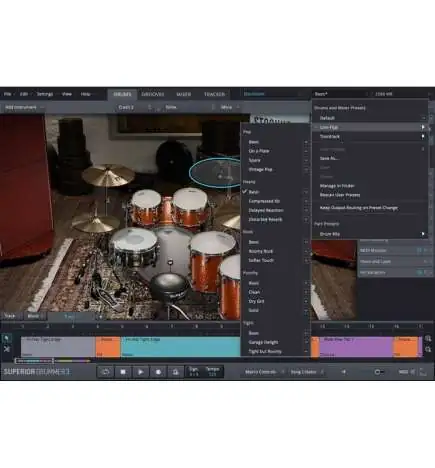This screenshot has width=435, height=468.
Task: Open the None articulation dropdown
Action: (189, 107)
